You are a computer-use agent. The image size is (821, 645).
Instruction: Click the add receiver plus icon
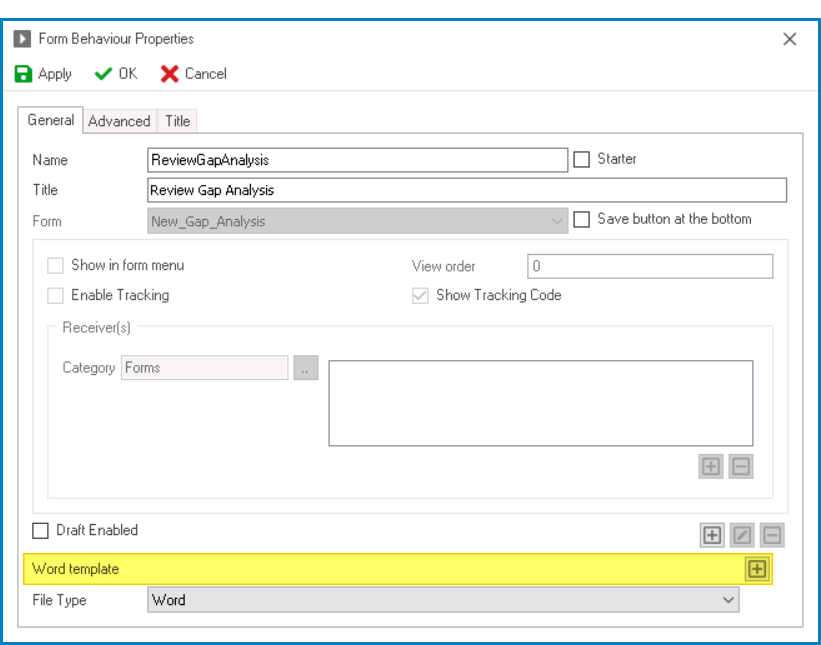click(710, 466)
